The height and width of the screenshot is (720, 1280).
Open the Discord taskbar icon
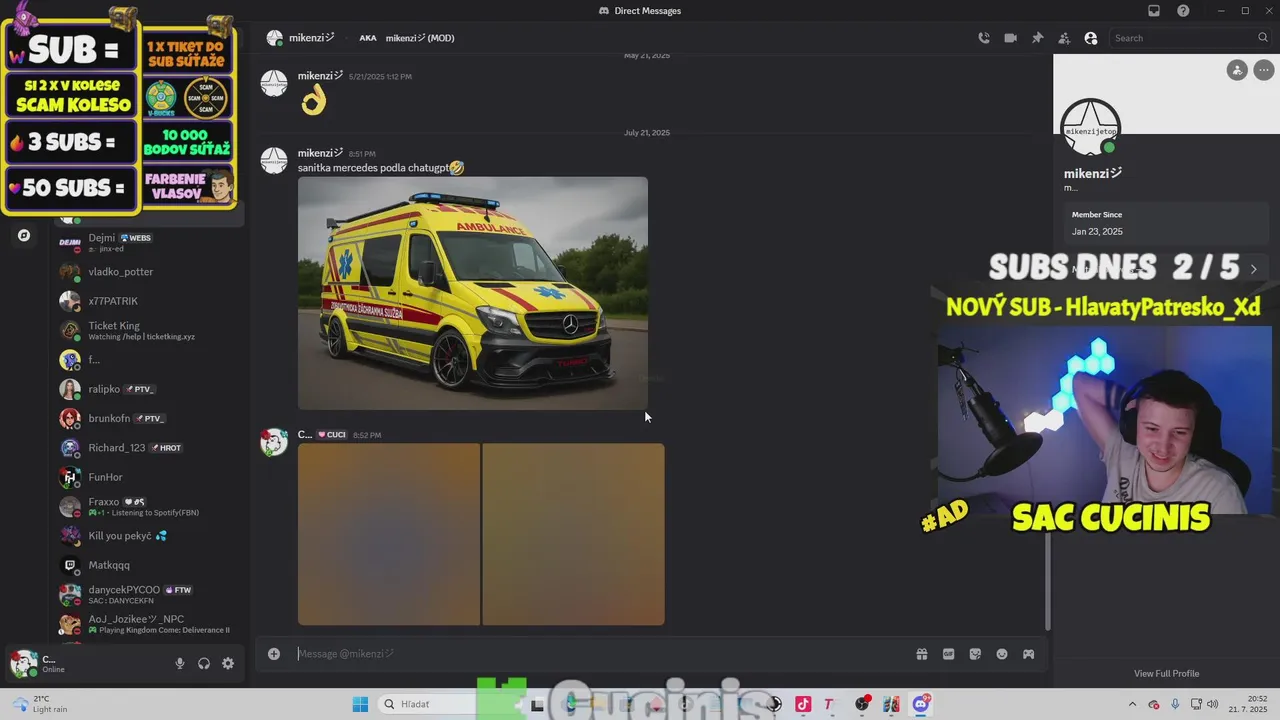click(x=921, y=704)
